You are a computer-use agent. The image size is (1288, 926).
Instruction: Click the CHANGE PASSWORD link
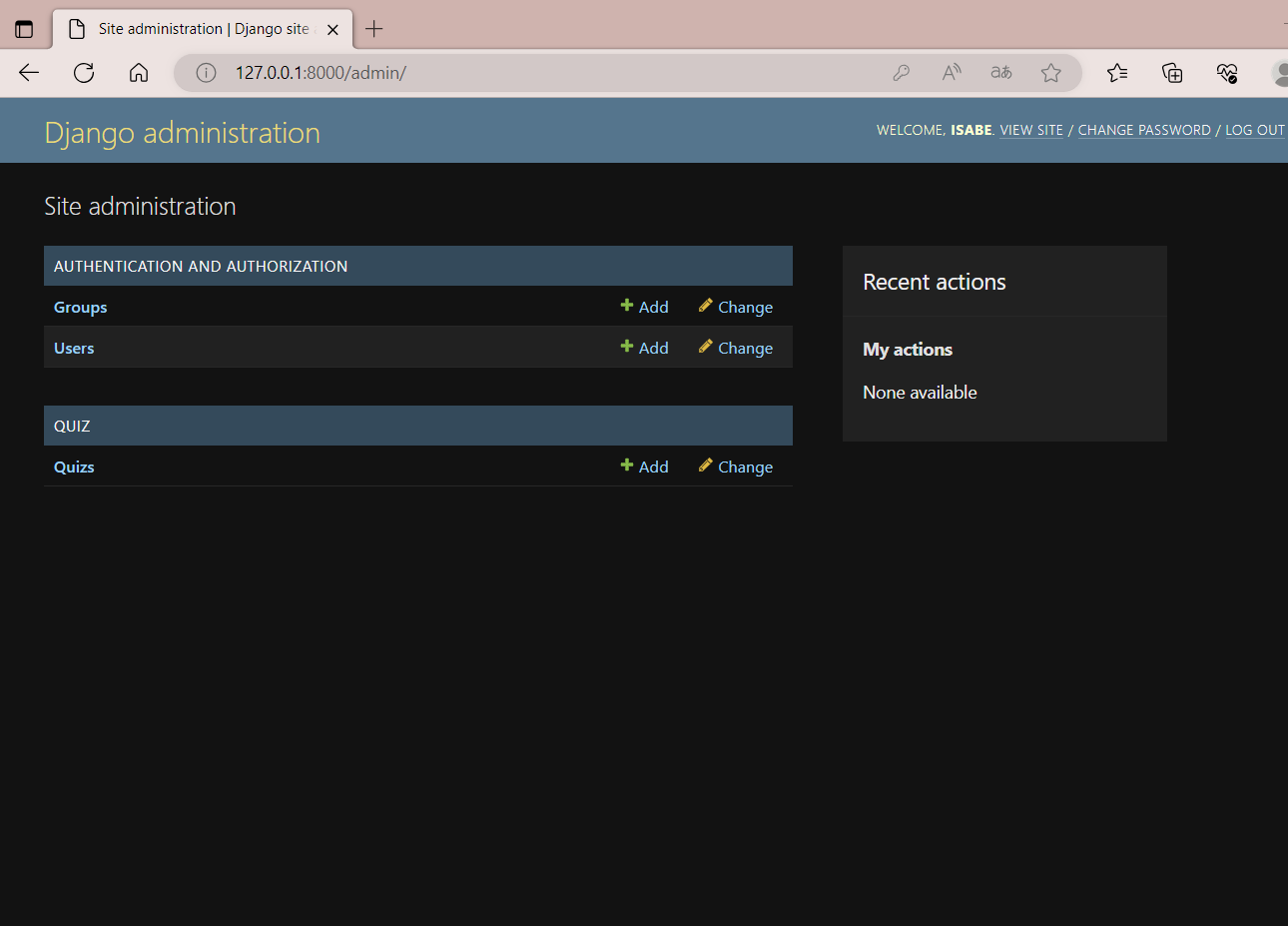(1144, 130)
